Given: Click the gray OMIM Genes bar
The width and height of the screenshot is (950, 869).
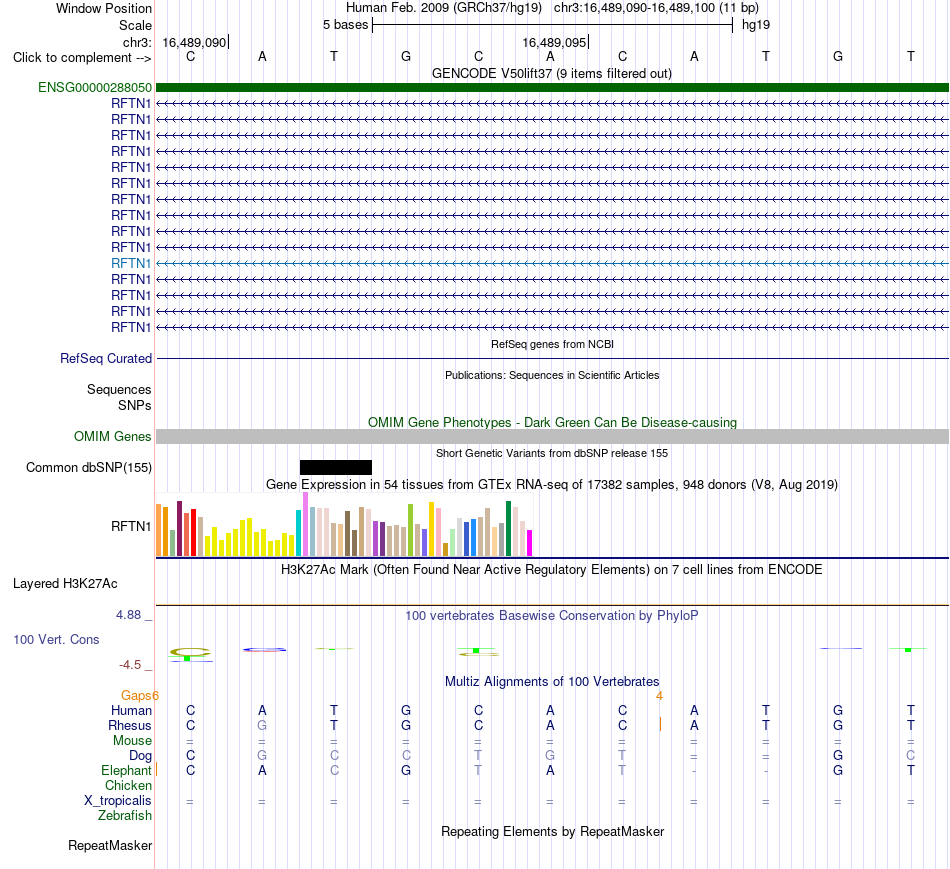Looking at the screenshot, I should pyautogui.click(x=552, y=436).
